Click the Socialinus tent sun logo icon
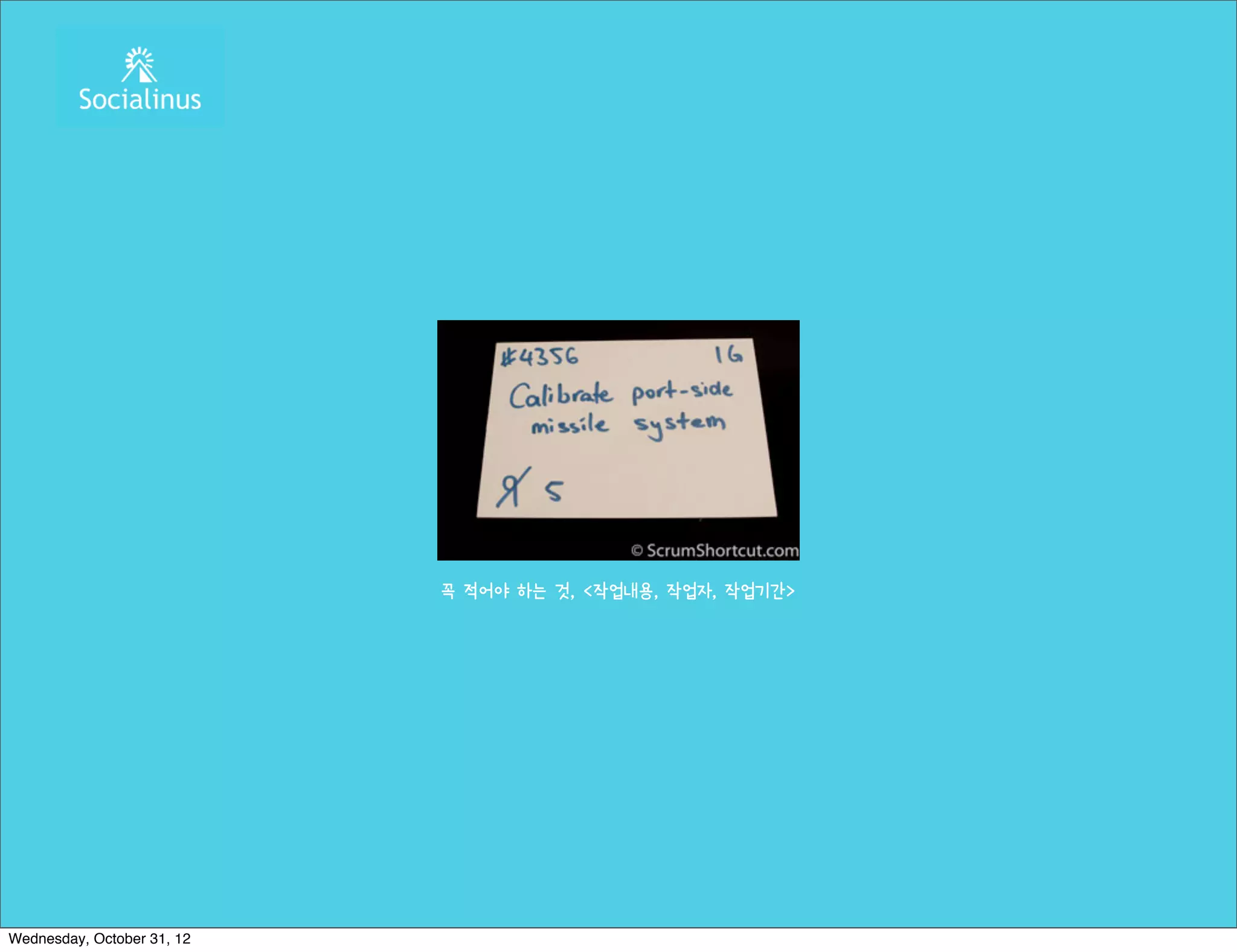This screenshot has height=952, width=1237. [140, 65]
